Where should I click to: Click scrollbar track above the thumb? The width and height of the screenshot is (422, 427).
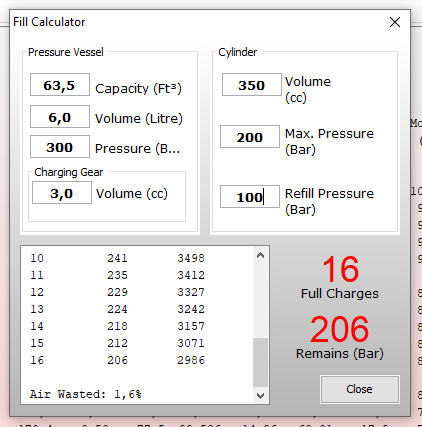[260, 301]
